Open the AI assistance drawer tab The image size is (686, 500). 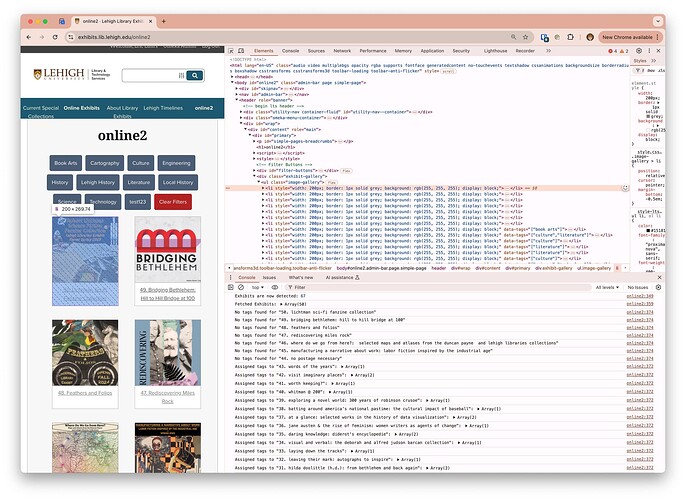click(x=342, y=278)
